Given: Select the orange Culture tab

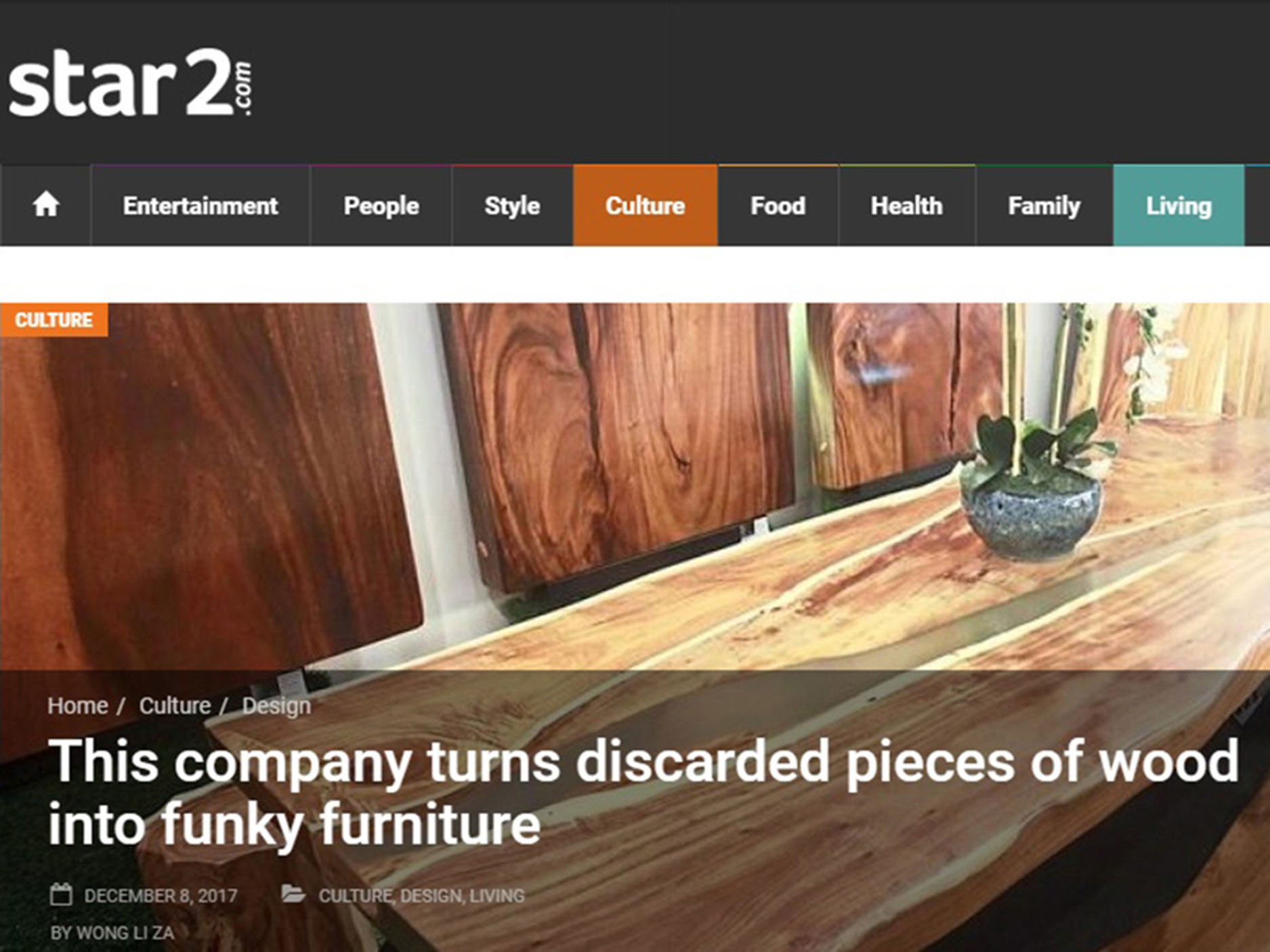Looking at the screenshot, I should coord(645,206).
